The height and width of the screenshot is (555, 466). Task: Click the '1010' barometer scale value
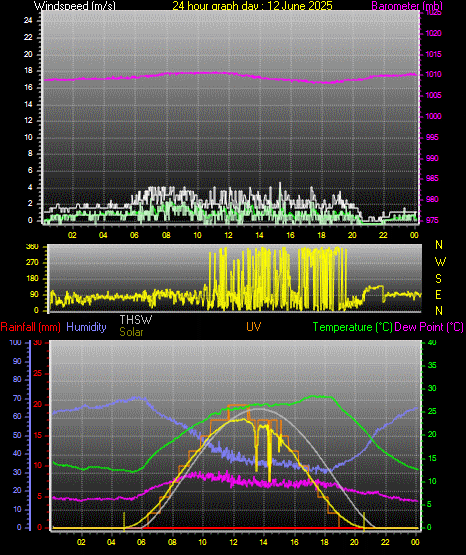pyautogui.click(x=433, y=75)
